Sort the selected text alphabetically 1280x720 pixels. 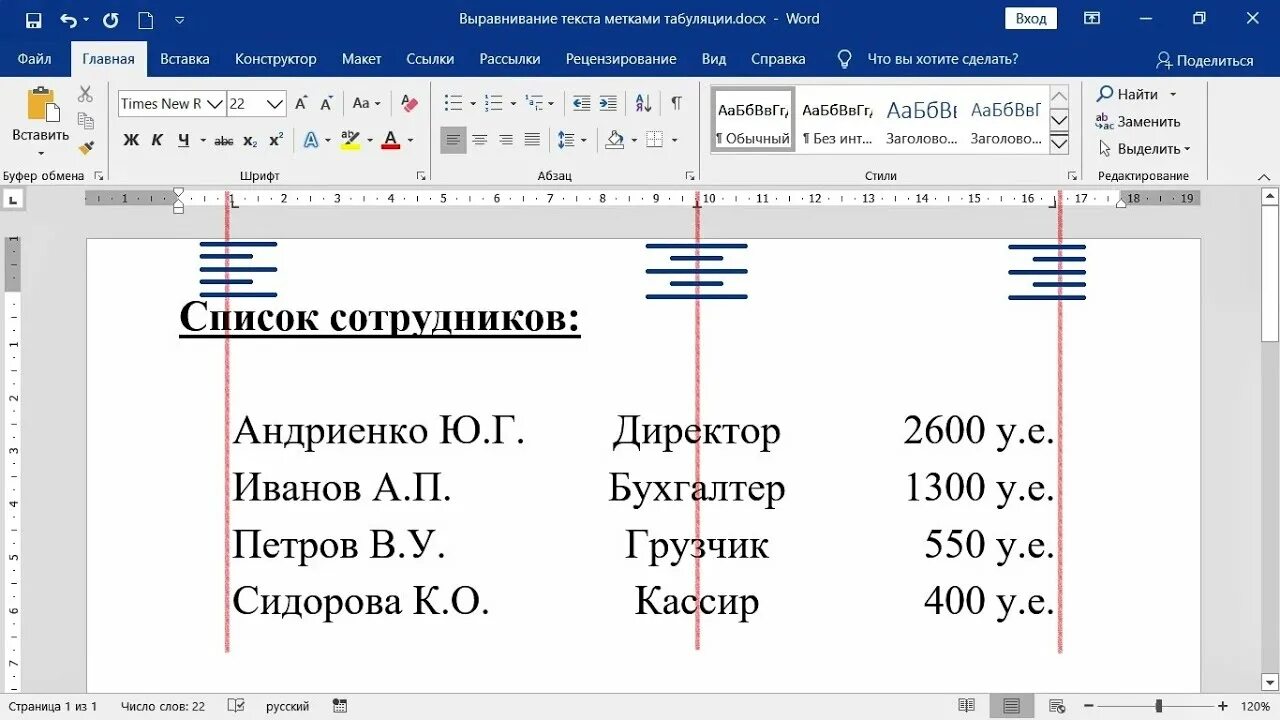(644, 103)
